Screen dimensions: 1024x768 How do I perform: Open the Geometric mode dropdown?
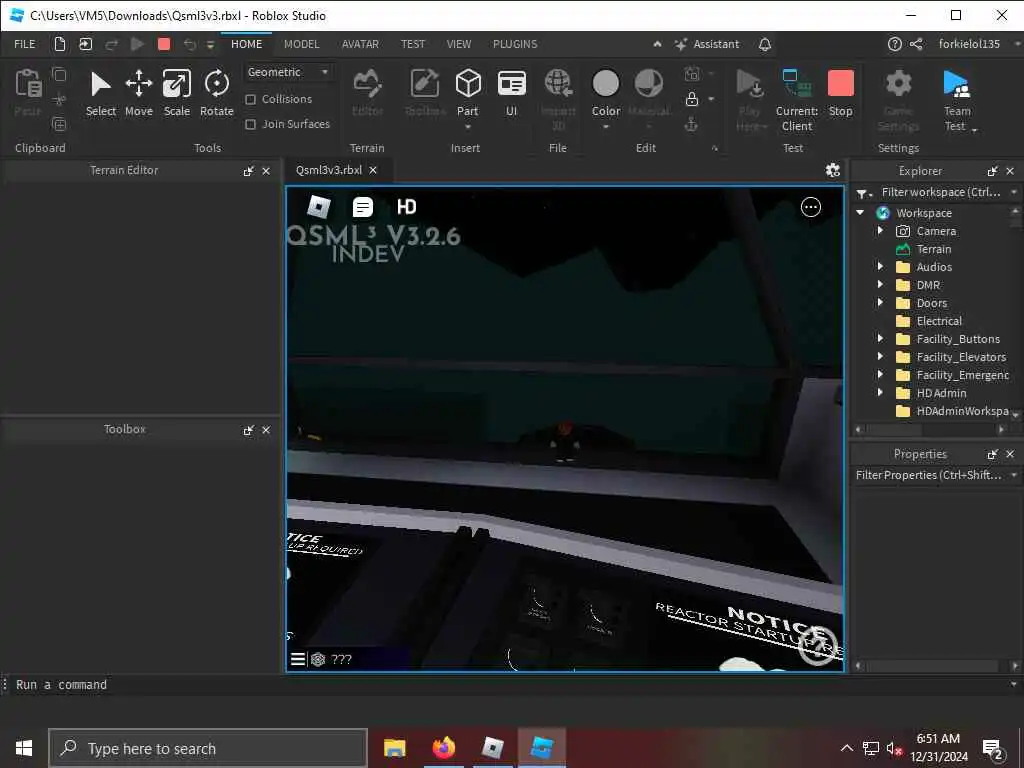288,72
